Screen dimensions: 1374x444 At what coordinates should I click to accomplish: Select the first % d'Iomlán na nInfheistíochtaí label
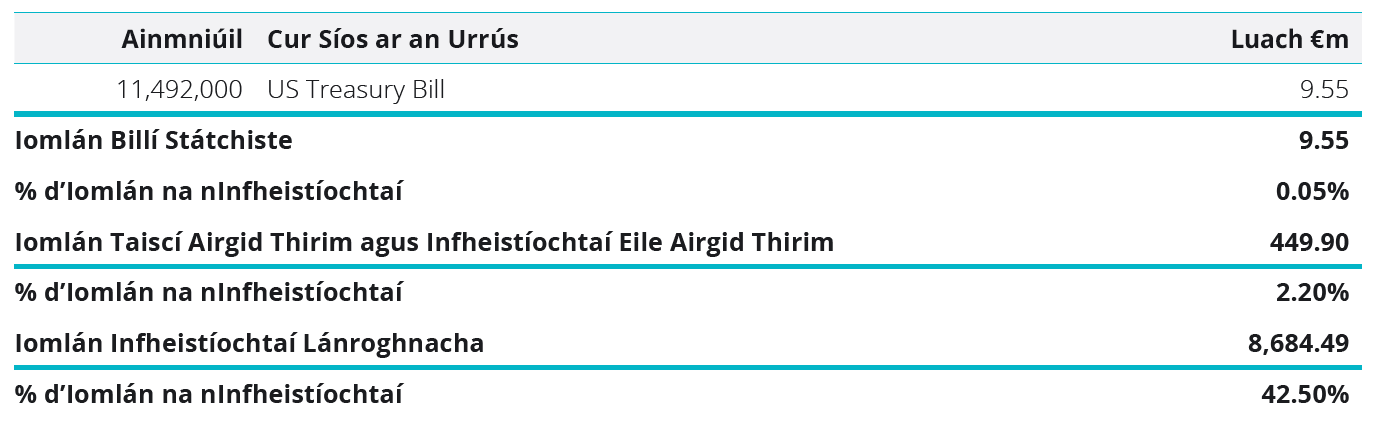pos(209,191)
